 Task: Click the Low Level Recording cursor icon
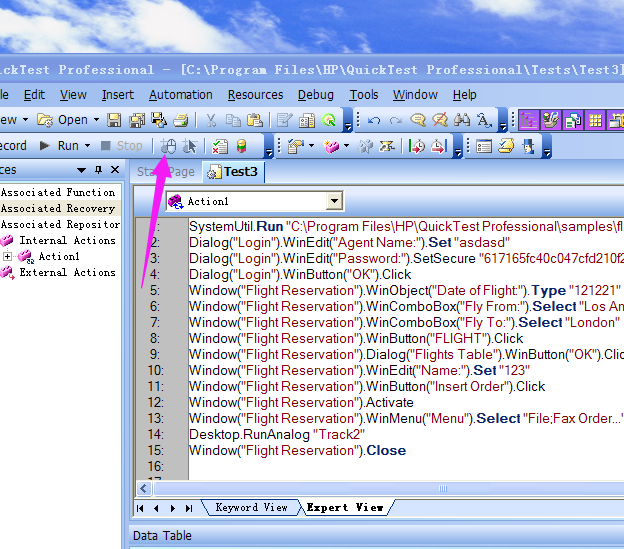click(x=189, y=146)
